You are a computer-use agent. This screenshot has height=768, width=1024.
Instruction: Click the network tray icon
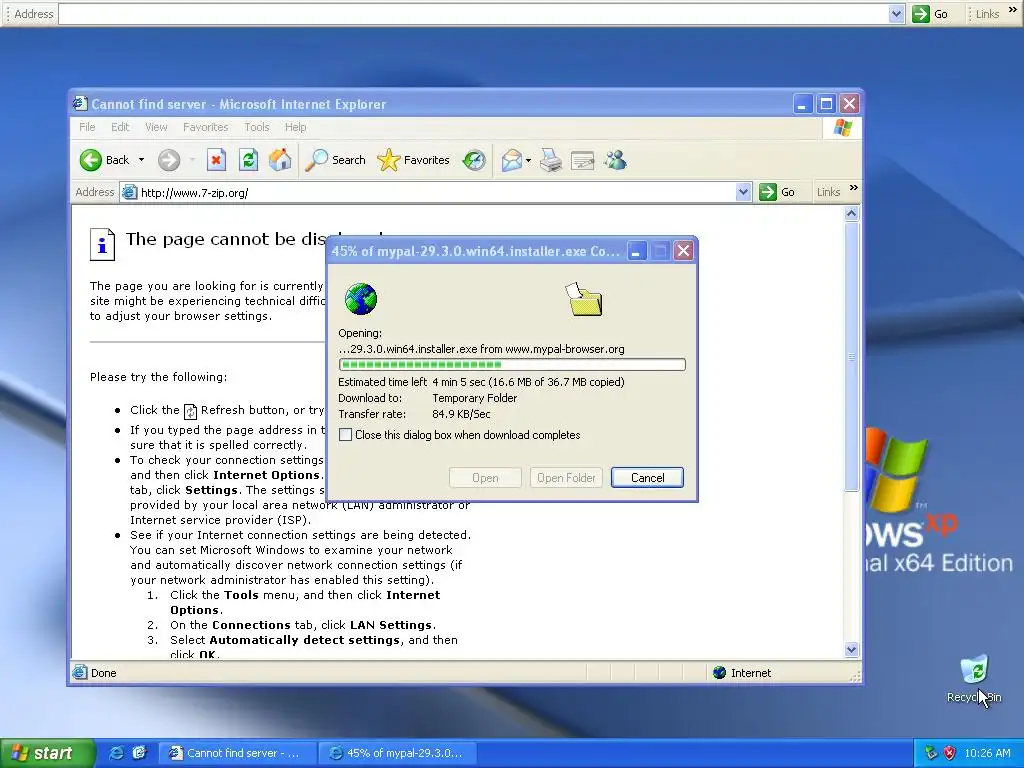[931, 753]
